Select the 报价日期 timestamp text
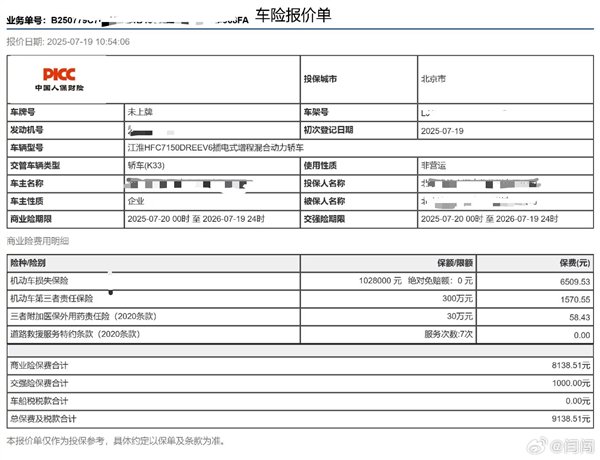 click(68, 42)
